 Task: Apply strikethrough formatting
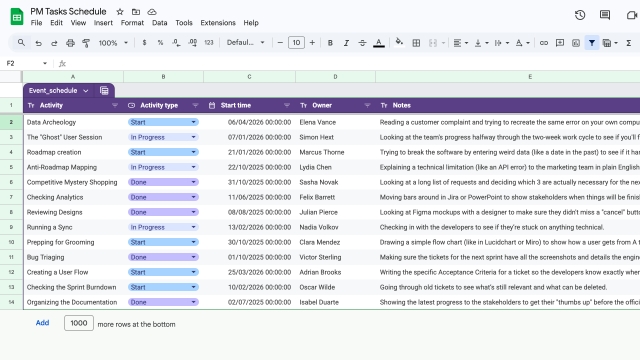click(362, 43)
